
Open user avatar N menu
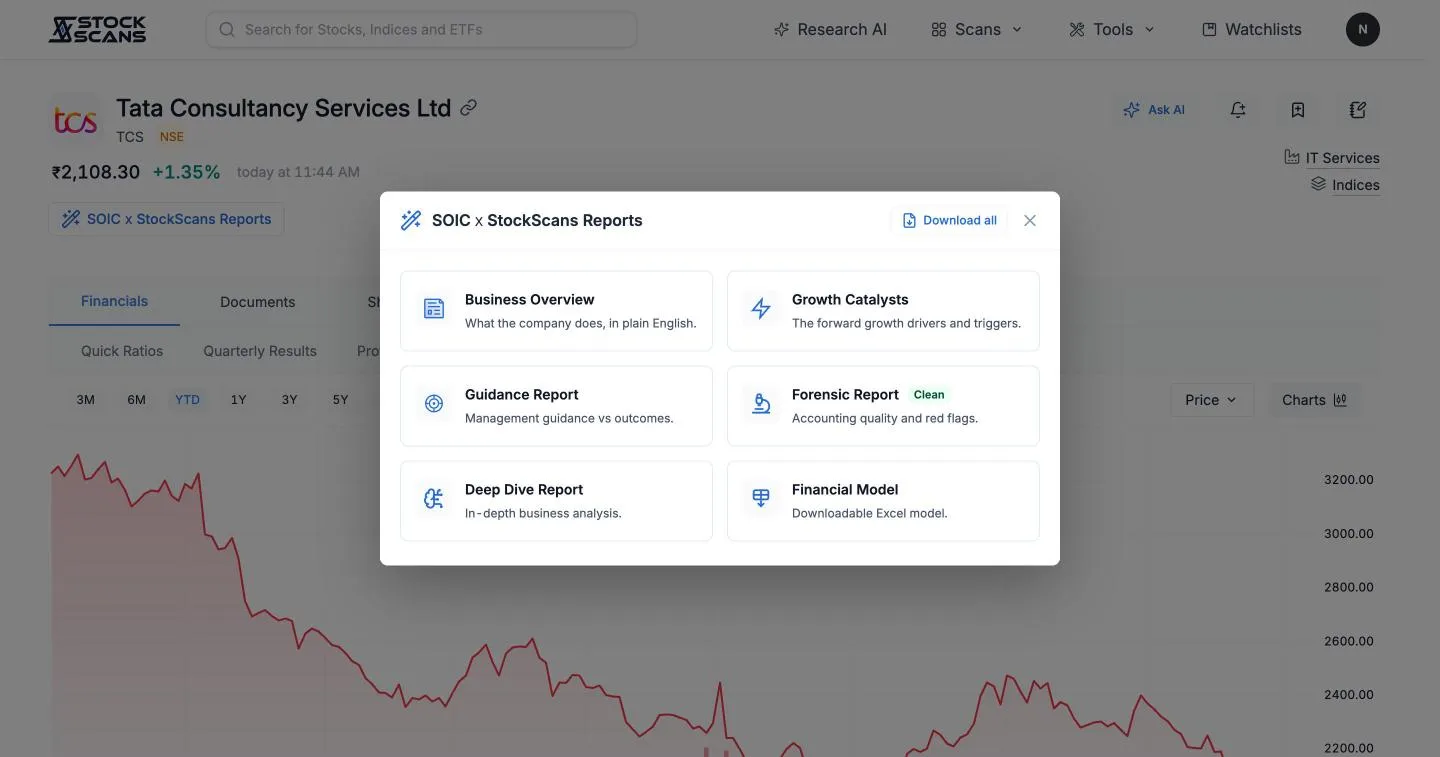click(1363, 29)
